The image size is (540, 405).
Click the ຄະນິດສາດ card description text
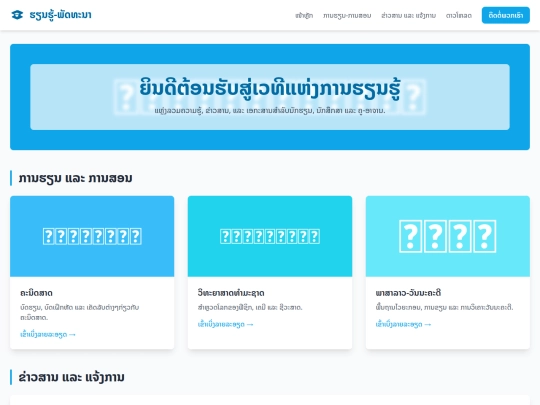[80, 312]
